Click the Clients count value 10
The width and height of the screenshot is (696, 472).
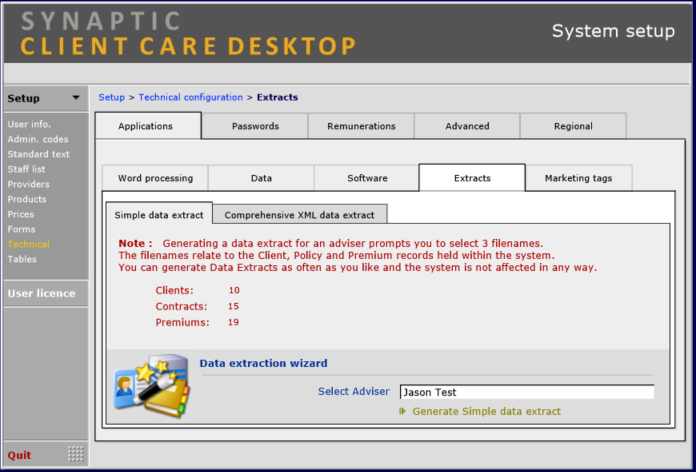[x=234, y=290]
